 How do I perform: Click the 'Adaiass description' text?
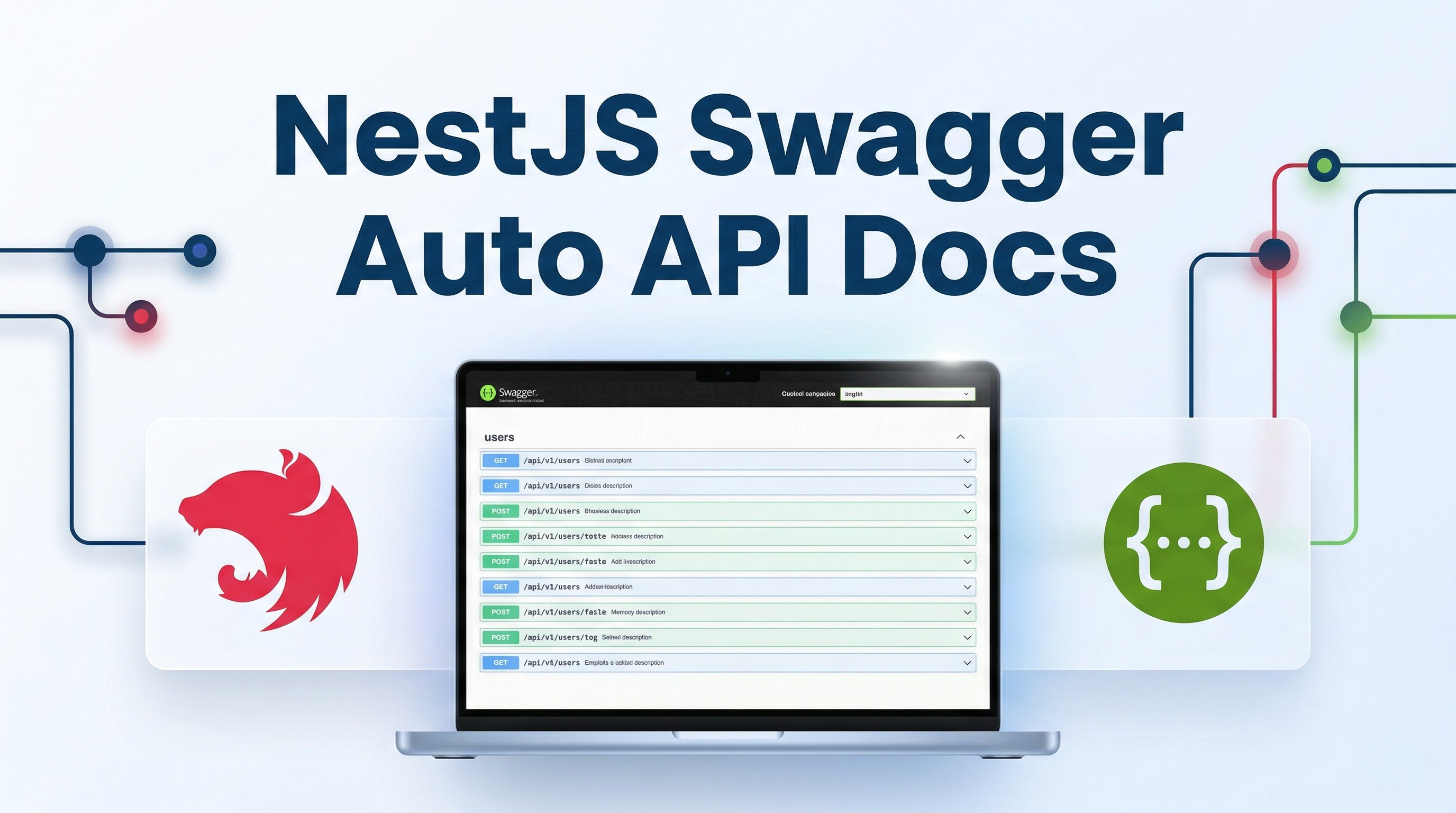coord(637,537)
